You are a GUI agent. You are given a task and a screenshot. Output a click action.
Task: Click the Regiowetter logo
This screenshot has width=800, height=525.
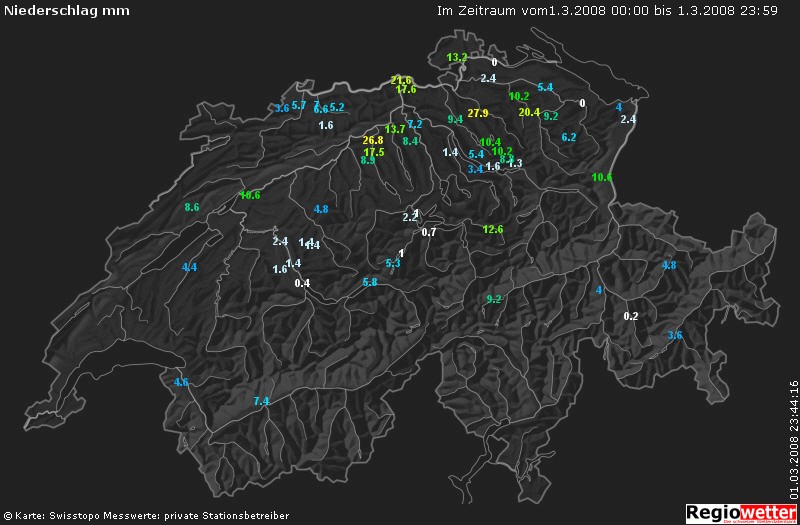point(741,512)
